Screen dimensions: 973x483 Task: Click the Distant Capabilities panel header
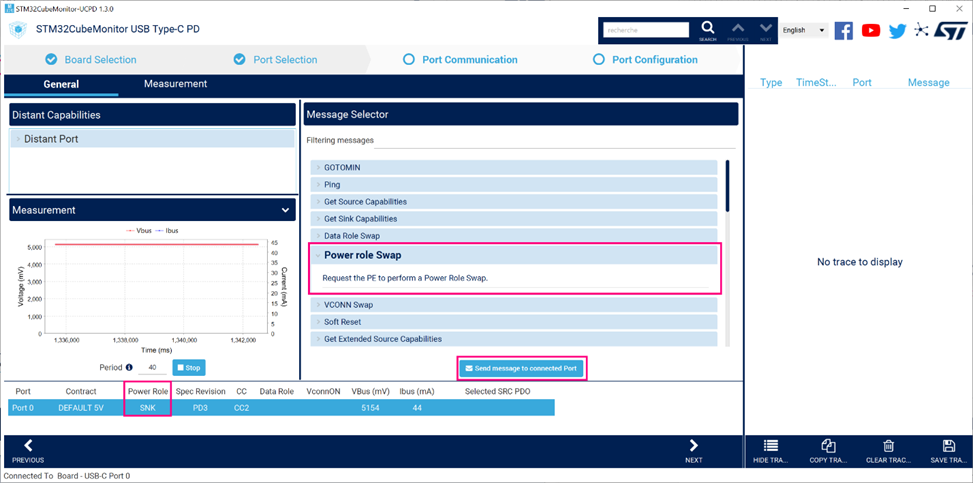click(153, 115)
